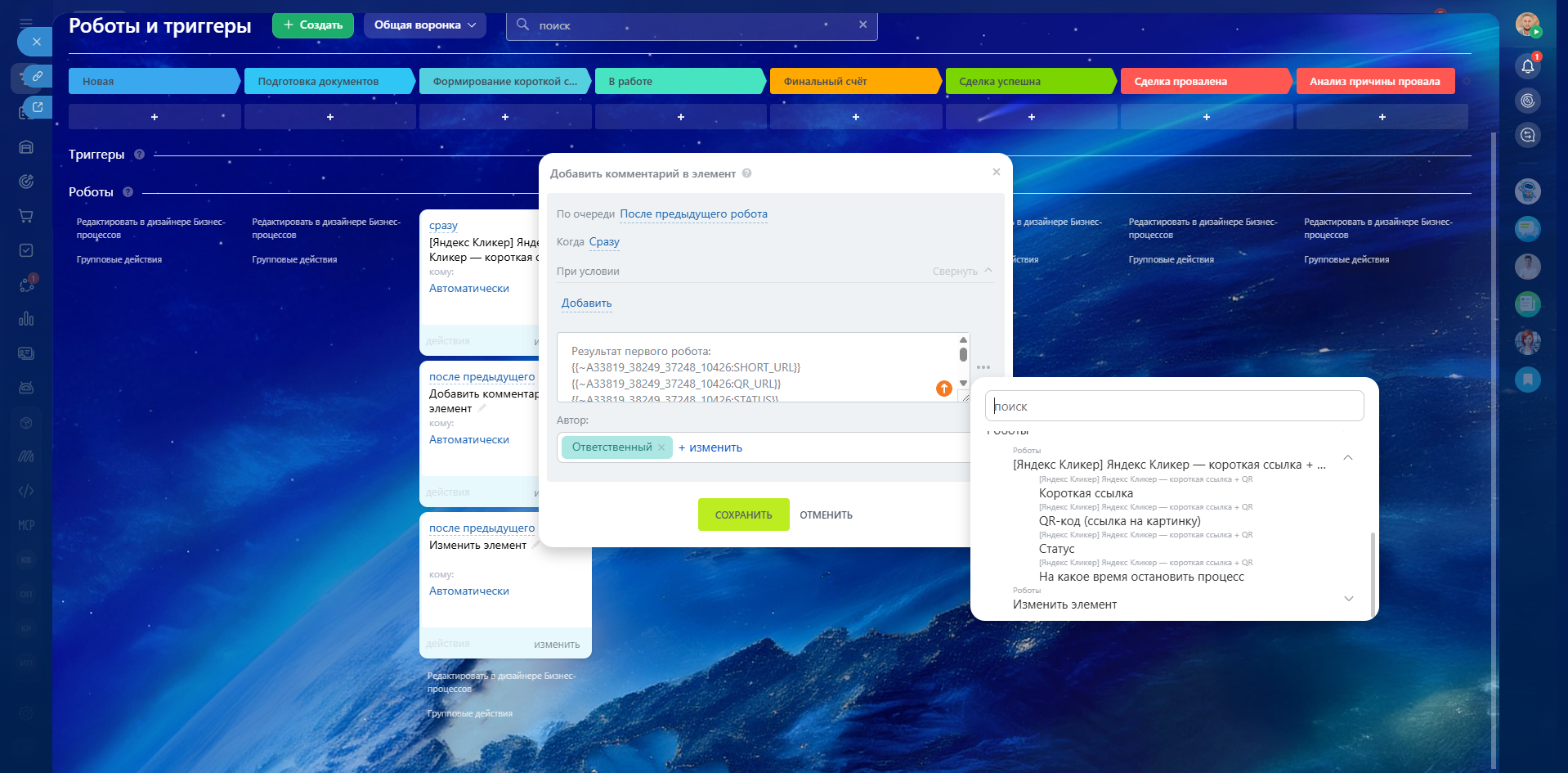This screenshot has width=1568, height=773.
Task: Open the Когда Сразу timing option
Action: [x=604, y=242]
